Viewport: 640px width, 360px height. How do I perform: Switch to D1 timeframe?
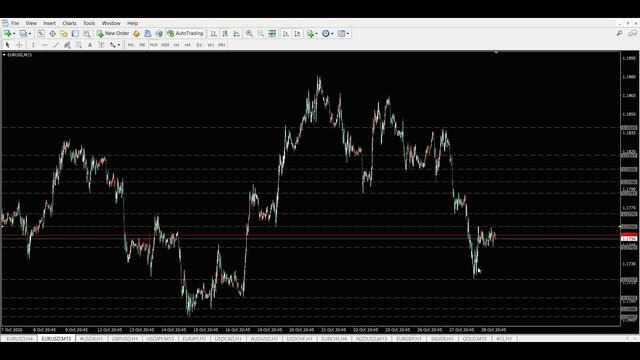[199, 45]
